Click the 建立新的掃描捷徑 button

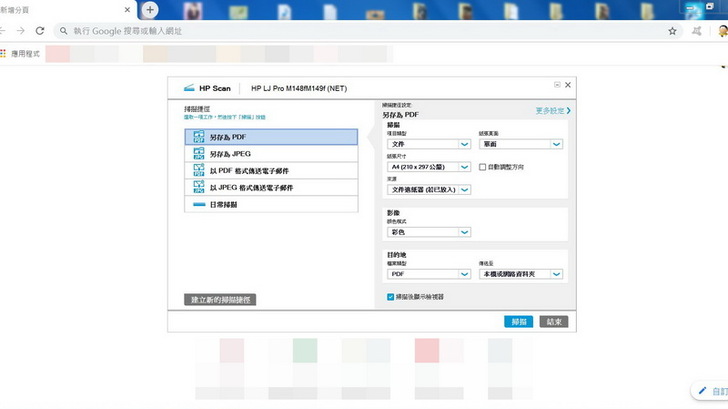click(221, 299)
